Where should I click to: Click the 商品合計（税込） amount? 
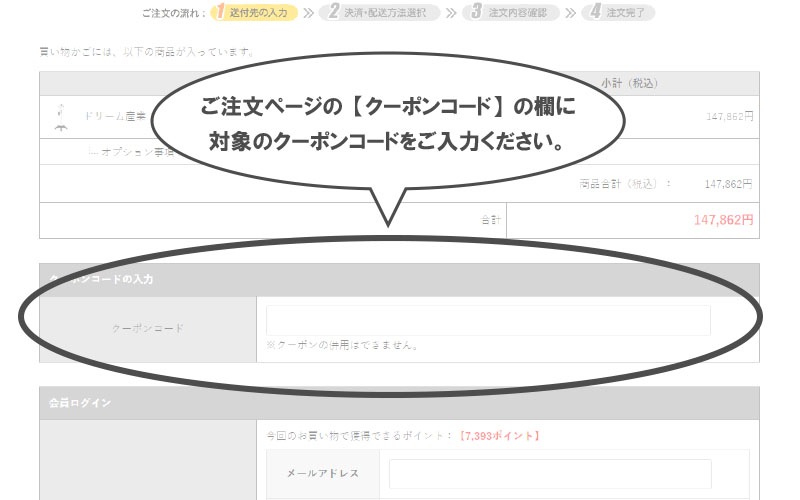point(727,184)
